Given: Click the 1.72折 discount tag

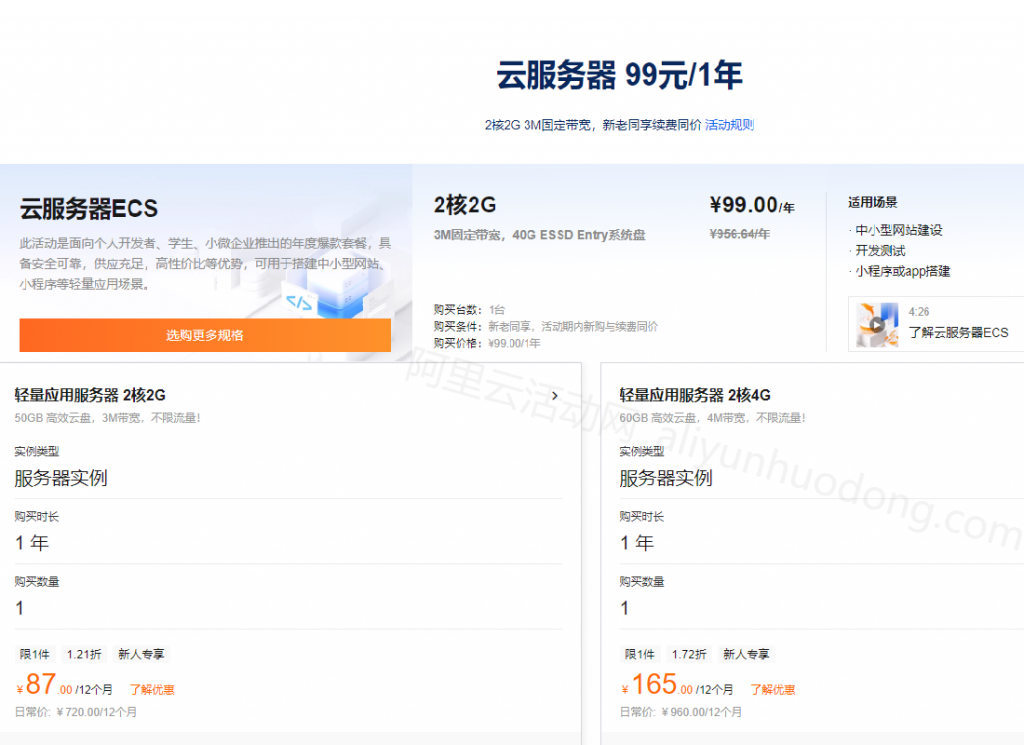Looking at the screenshot, I should [689, 654].
